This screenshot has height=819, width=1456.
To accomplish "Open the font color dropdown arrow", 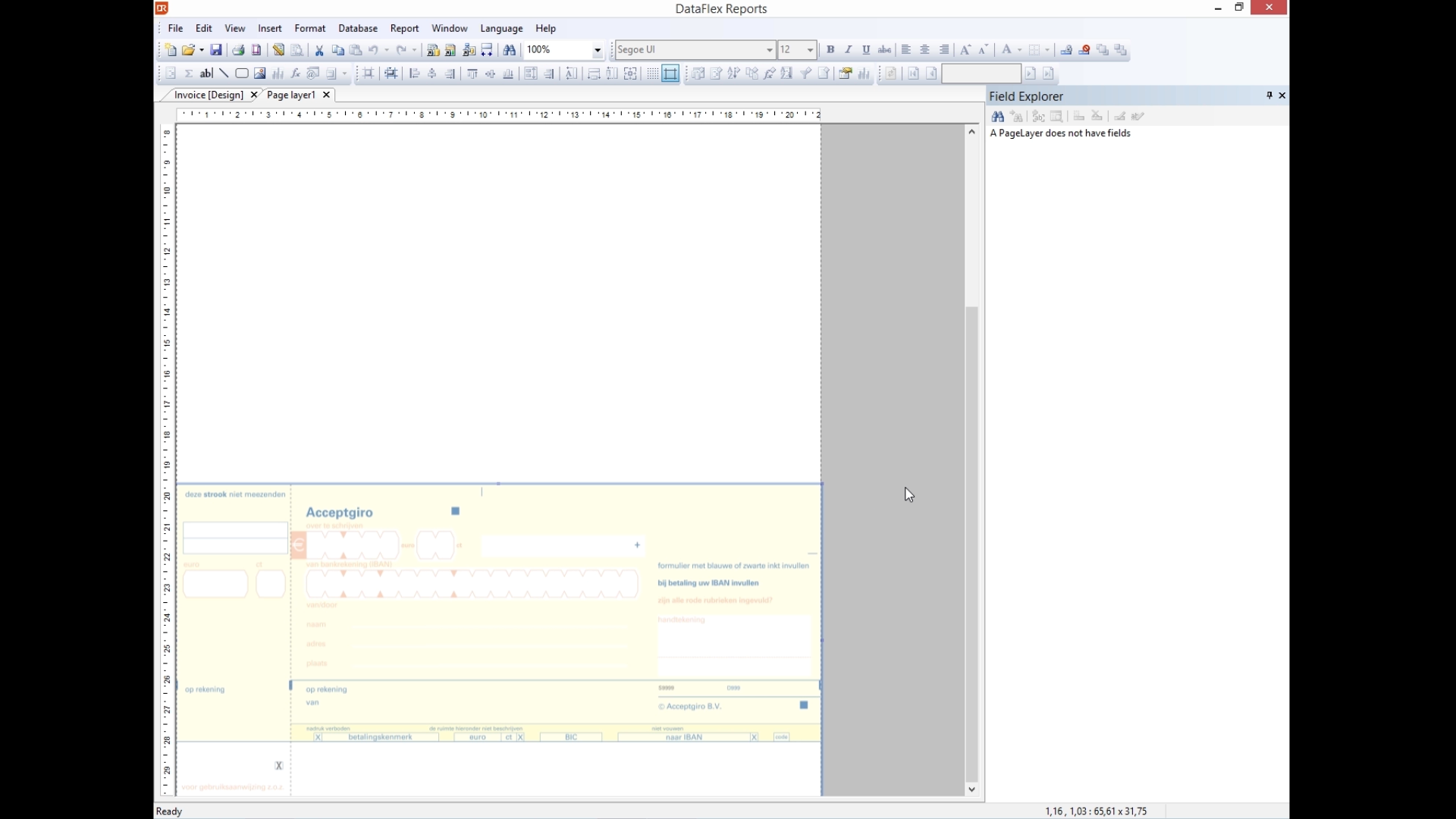I will (1020, 50).
